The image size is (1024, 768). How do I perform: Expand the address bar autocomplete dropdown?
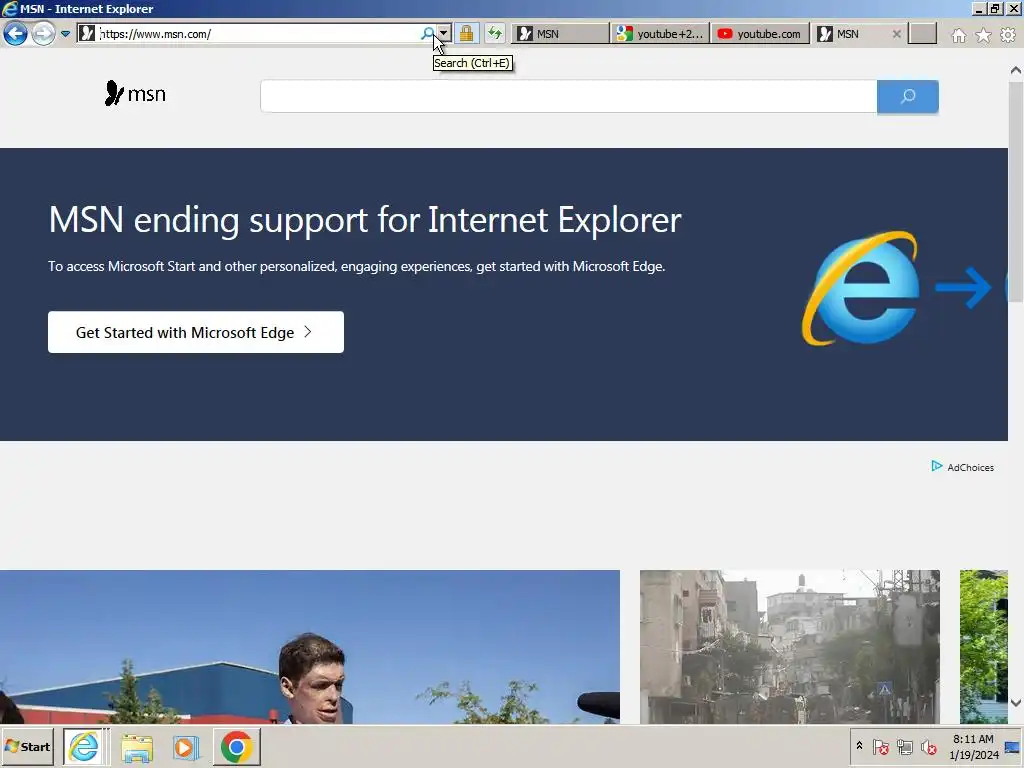click(443, 33)
